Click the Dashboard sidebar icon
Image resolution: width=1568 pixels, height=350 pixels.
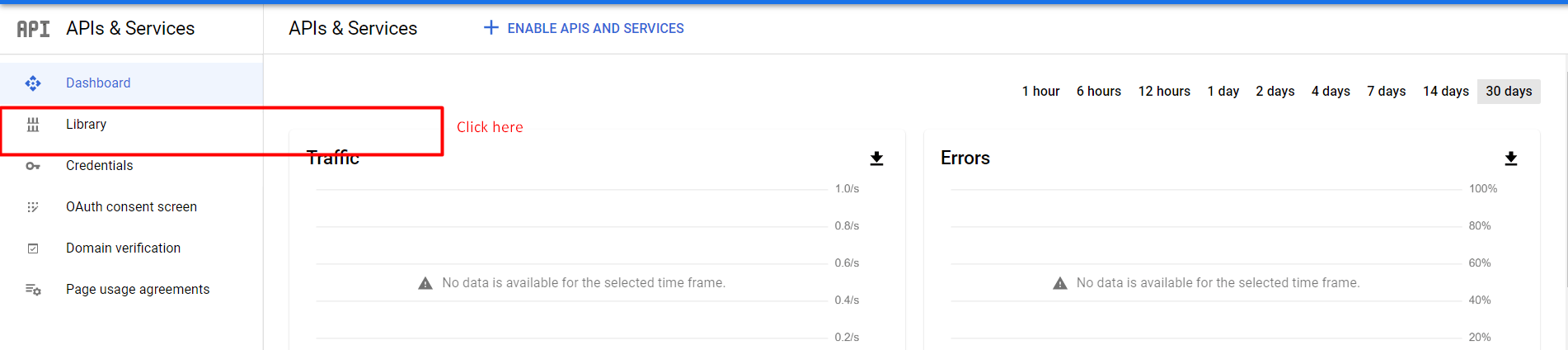[33, 83]
